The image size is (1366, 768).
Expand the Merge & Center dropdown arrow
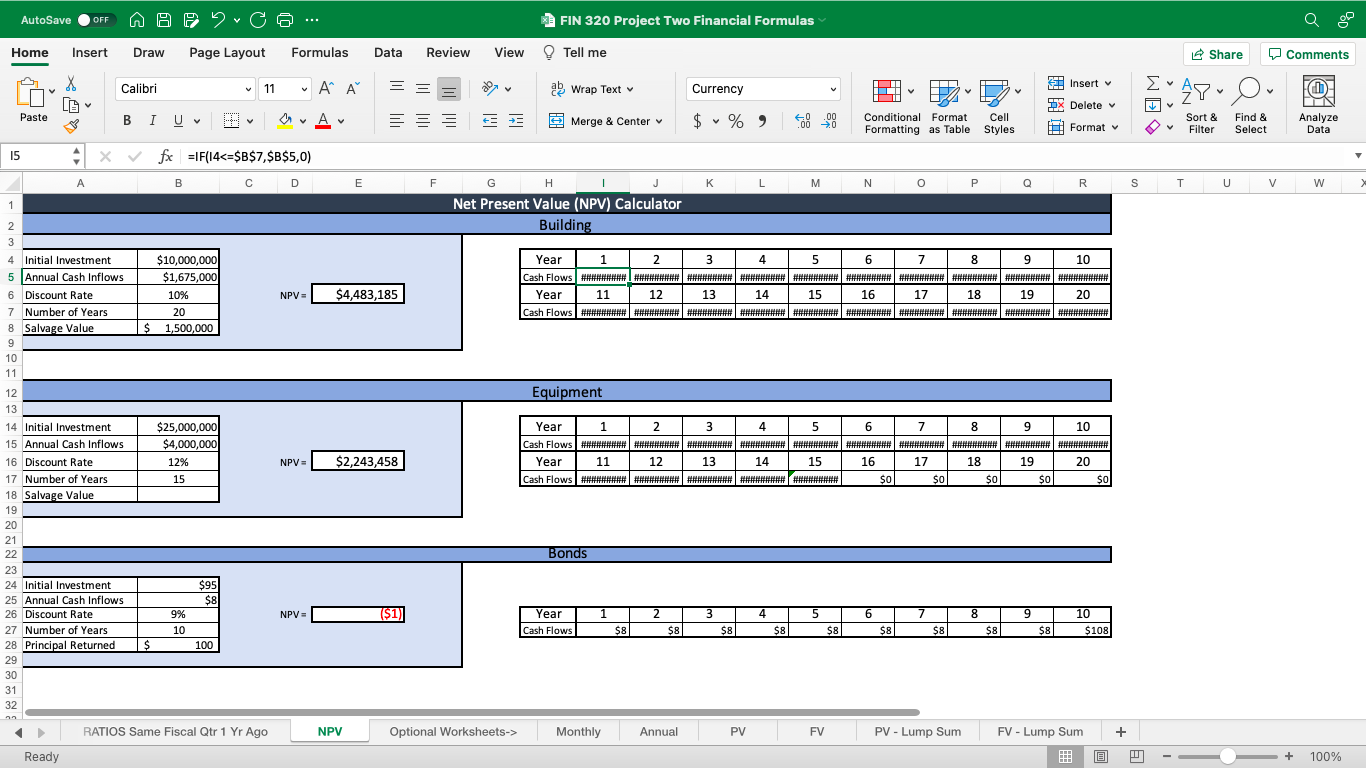pyautogui.click(x=659, y=121)
